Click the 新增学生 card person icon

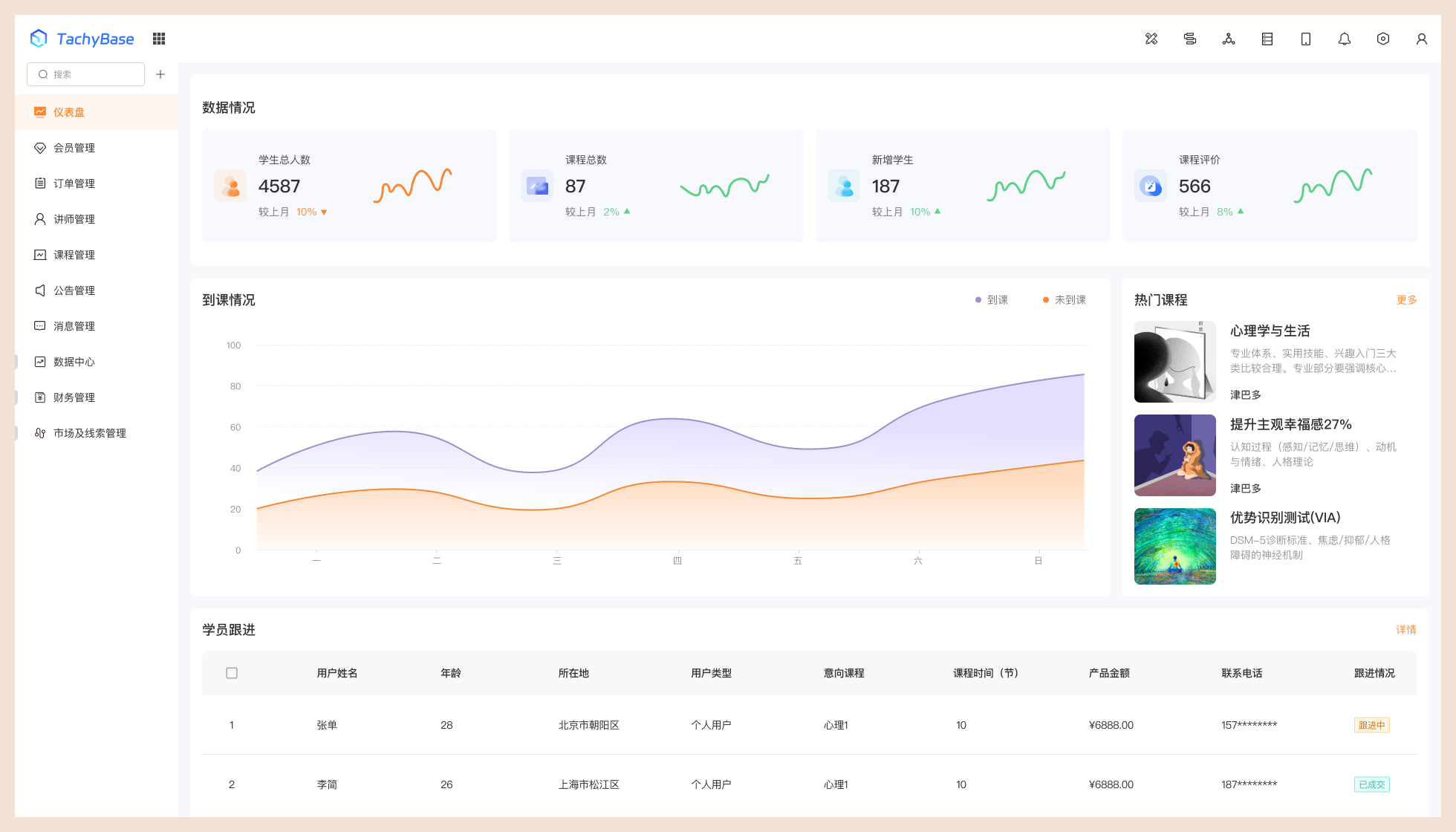844,186
